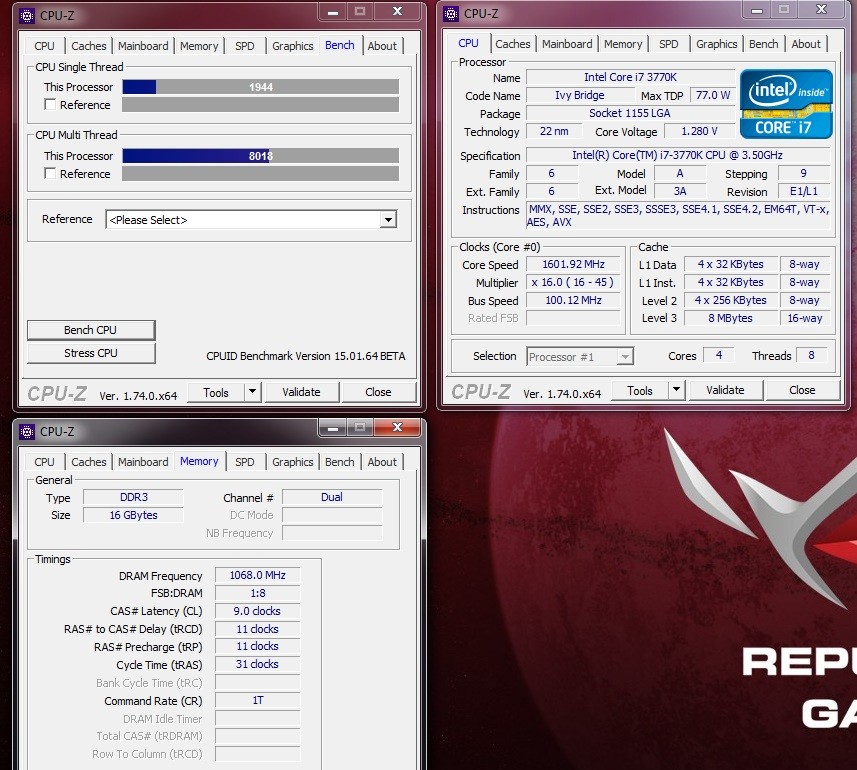Image resolution: width=857 pixels, height=770 pixels.
Task: Click the single thread score bar showing 1944
Action: [261, 87]
